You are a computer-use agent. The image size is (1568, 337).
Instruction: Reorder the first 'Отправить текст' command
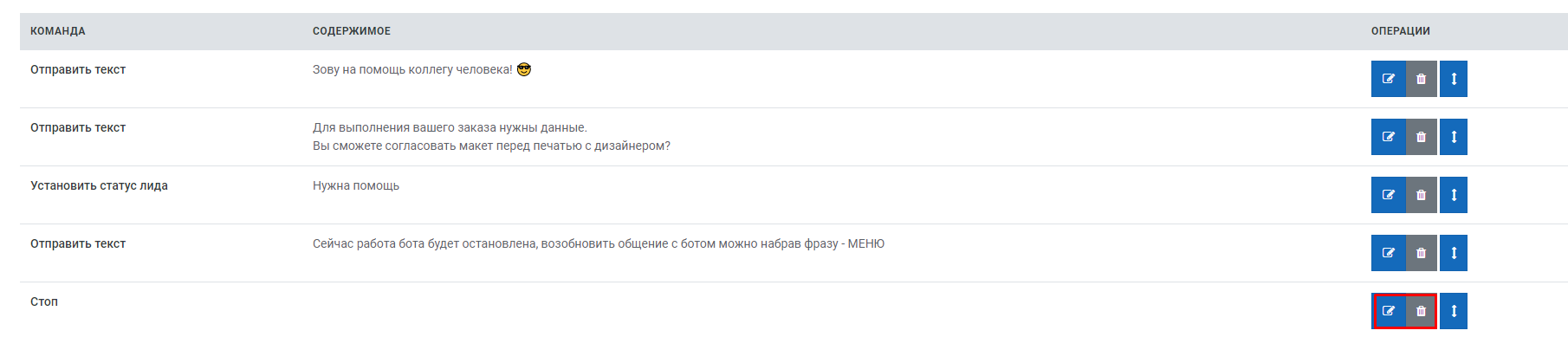pyautogui.click(x=1454, y=79)
